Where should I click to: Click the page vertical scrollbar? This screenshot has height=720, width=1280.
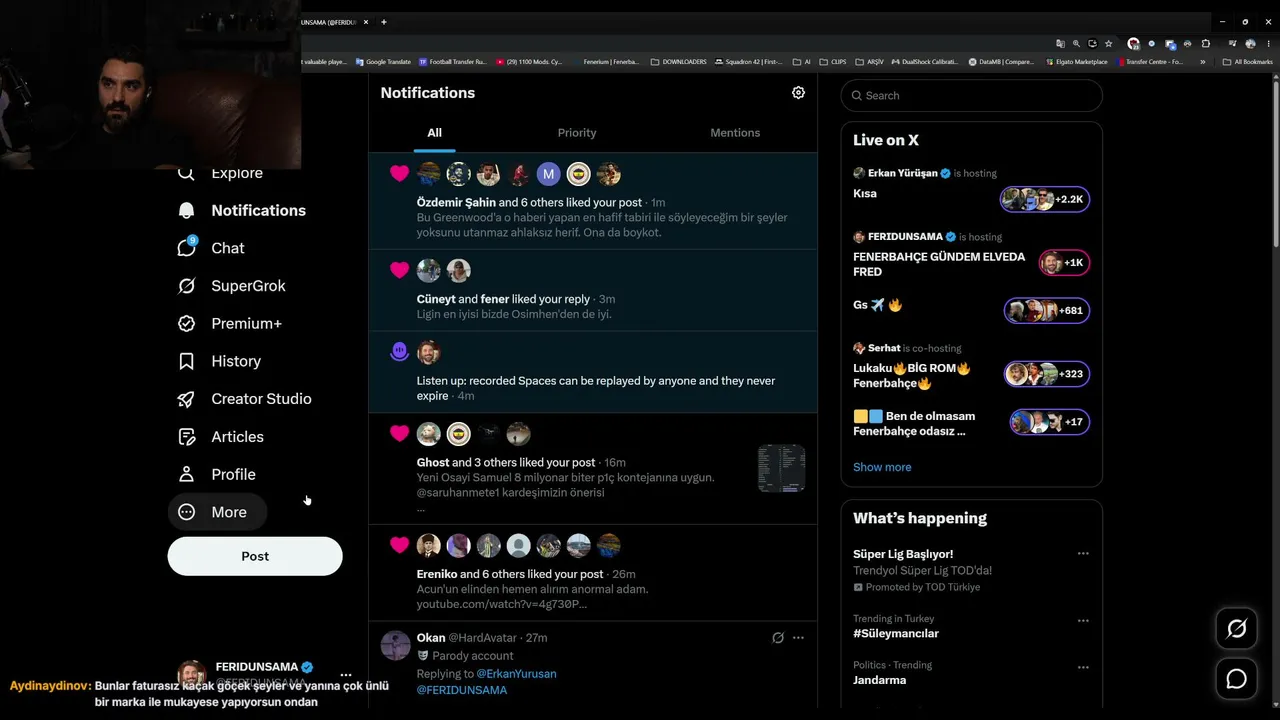(x=1276, y=165)
